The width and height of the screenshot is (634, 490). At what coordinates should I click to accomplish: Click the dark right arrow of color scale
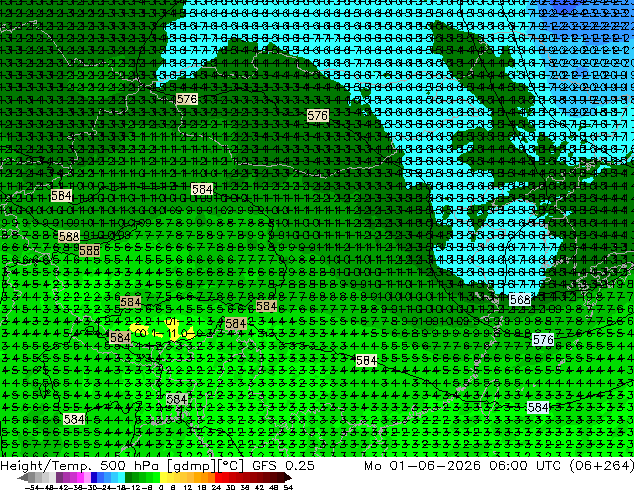click(x=288, y=477)
